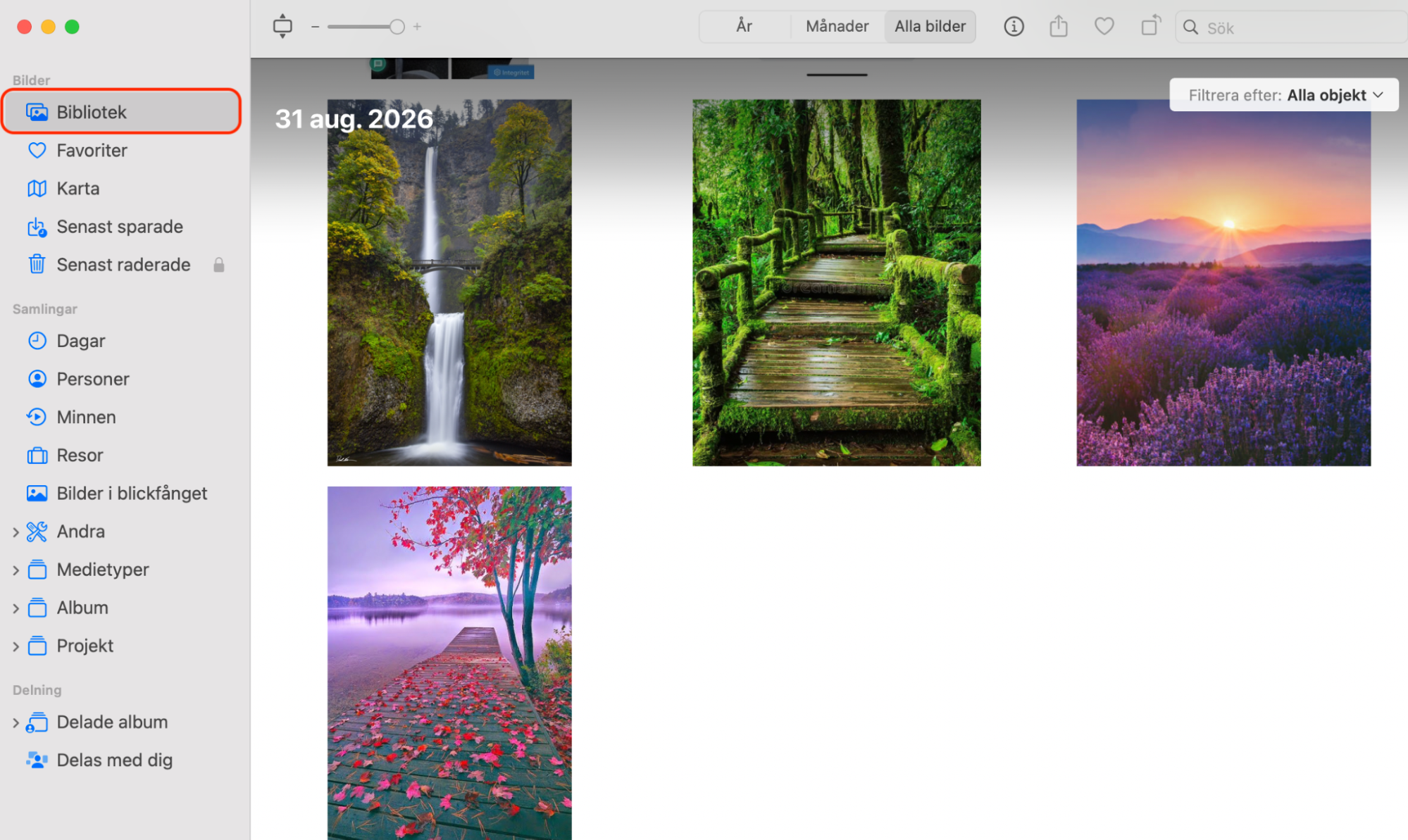Image resolution: width=1408 pixels, height=840 pixels.
Task: Click the thumbnail zoom slider knob
Action: (x=397, y=27)
